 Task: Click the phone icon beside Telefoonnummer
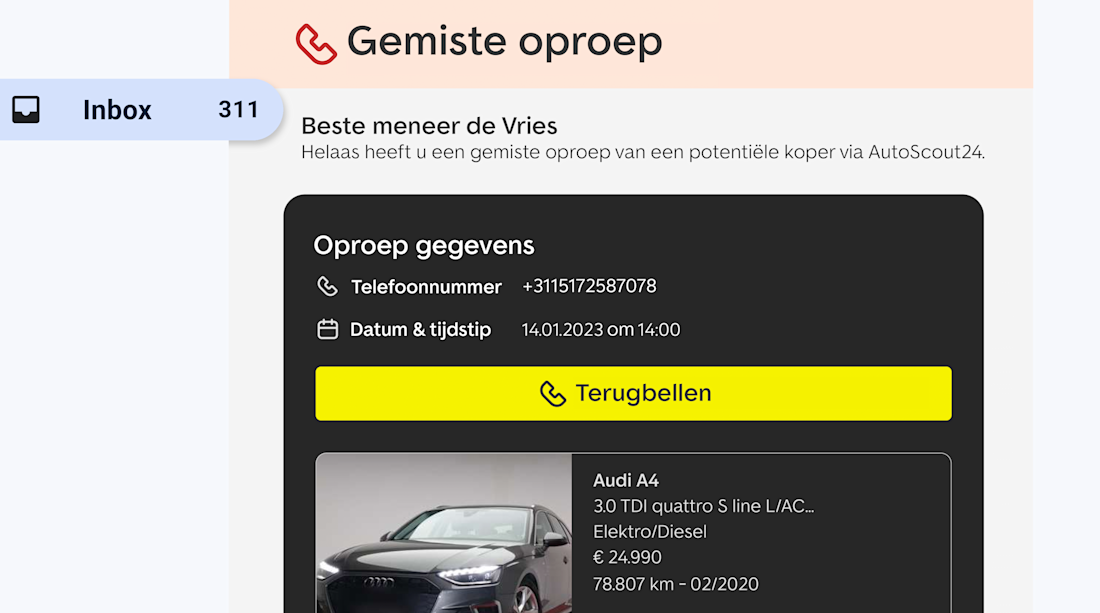[x=327, y=287]
